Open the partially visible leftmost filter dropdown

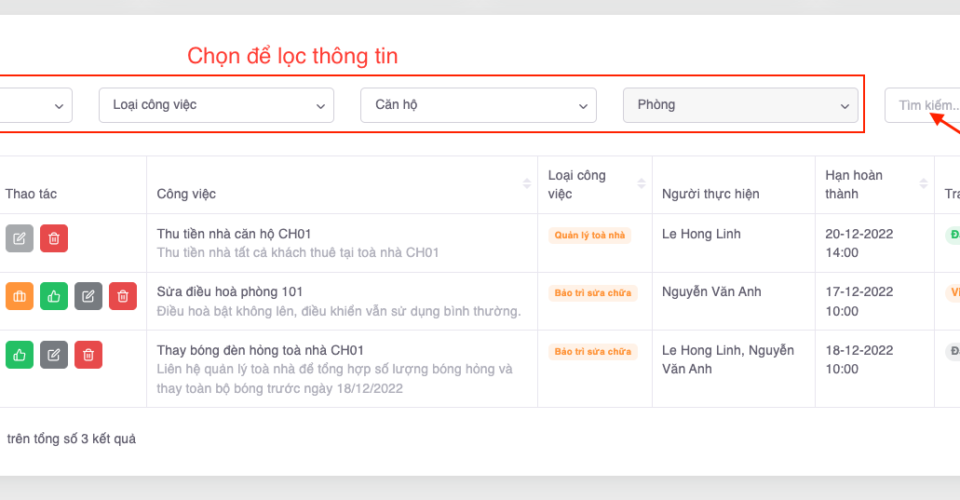point(35,105)
